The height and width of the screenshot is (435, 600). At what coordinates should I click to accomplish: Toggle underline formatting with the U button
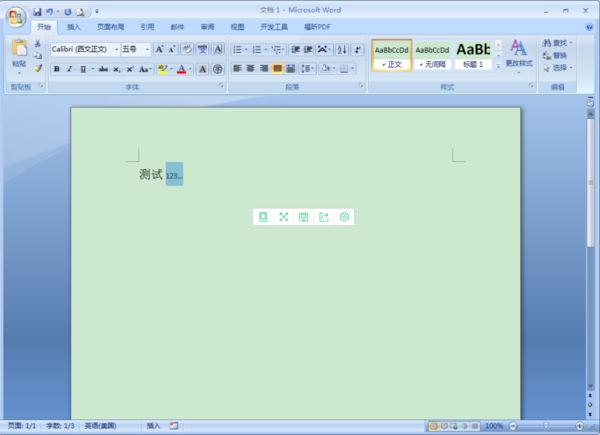[83, 69]
